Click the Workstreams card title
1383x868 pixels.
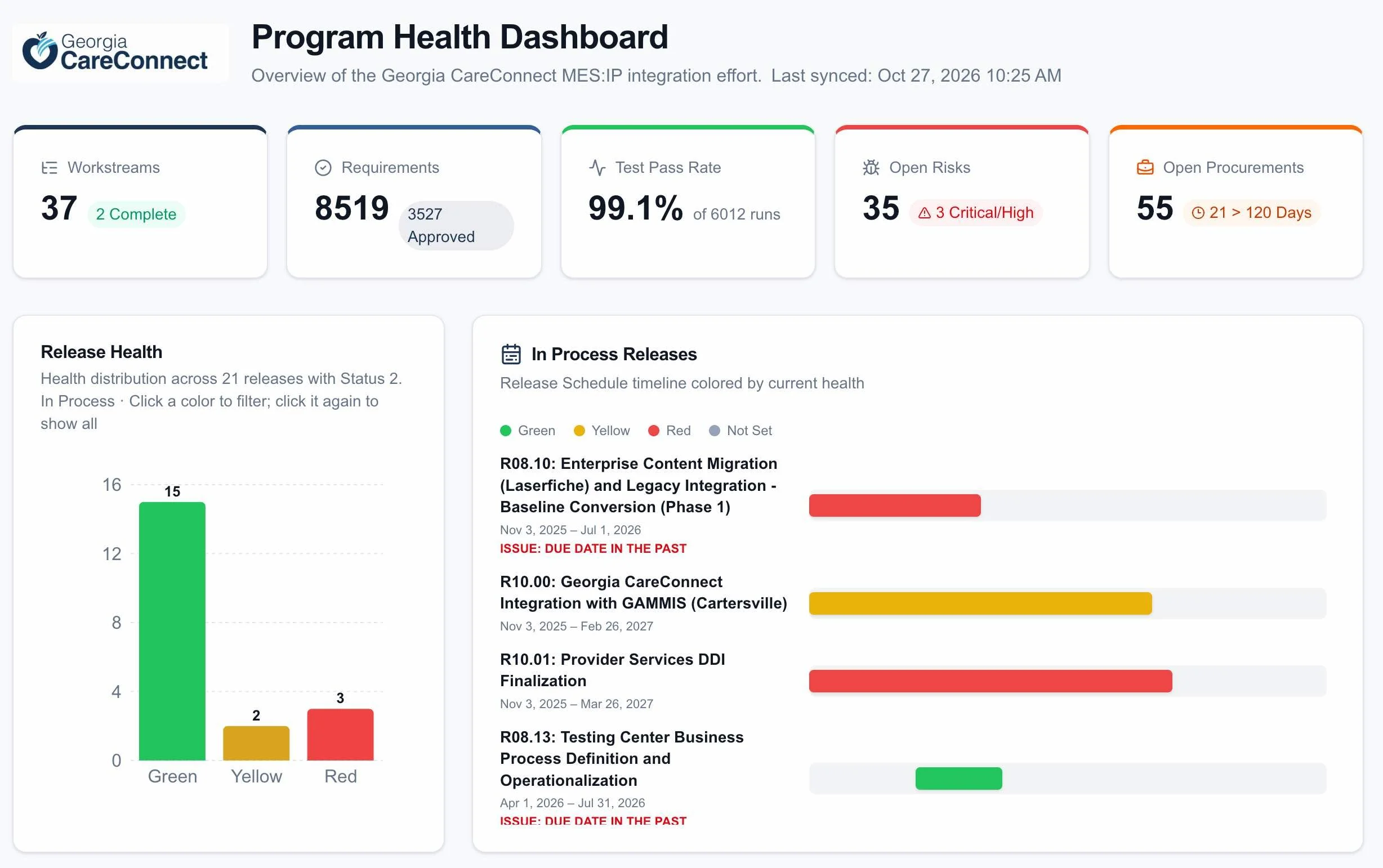pyautogui.click(x=114, y=168)
